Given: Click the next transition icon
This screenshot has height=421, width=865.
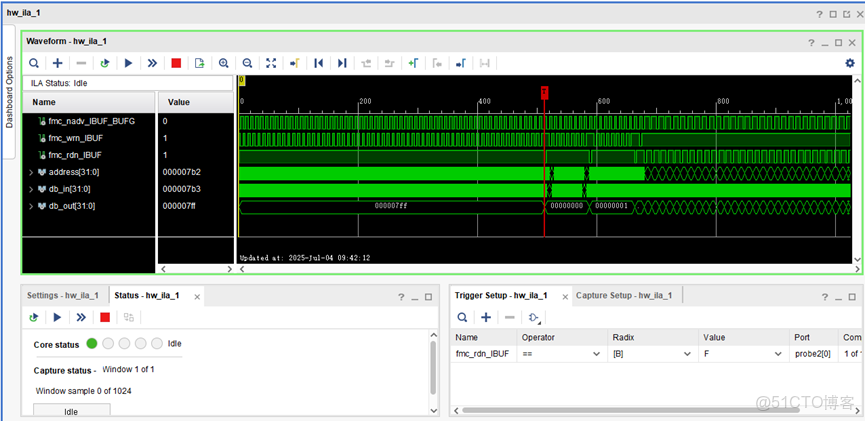Looking at the screenshot, I should click(389, 63).
